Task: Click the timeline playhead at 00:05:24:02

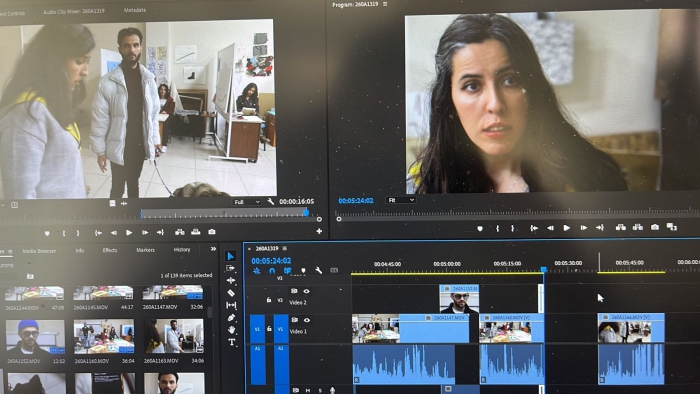Action: (x=544, y=270)
